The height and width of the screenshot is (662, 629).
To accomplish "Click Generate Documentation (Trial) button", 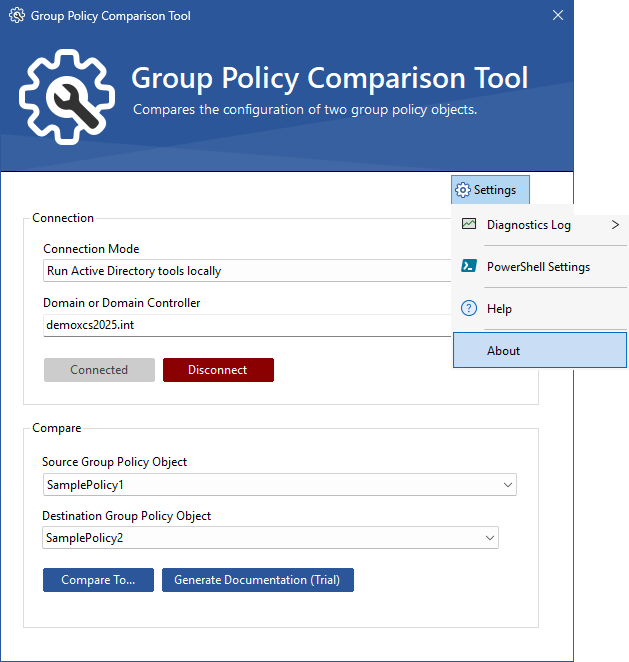I will click(258, 580).
